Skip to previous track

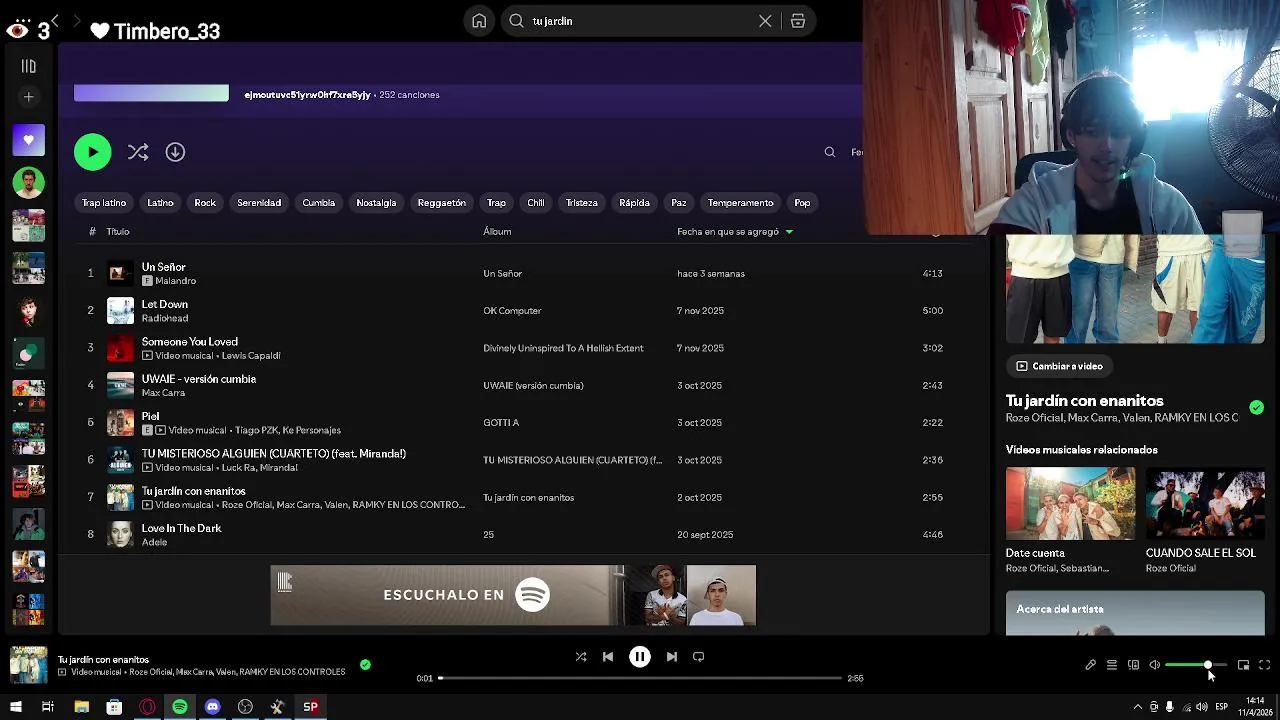pyautogui.click(x=608, y=657)
